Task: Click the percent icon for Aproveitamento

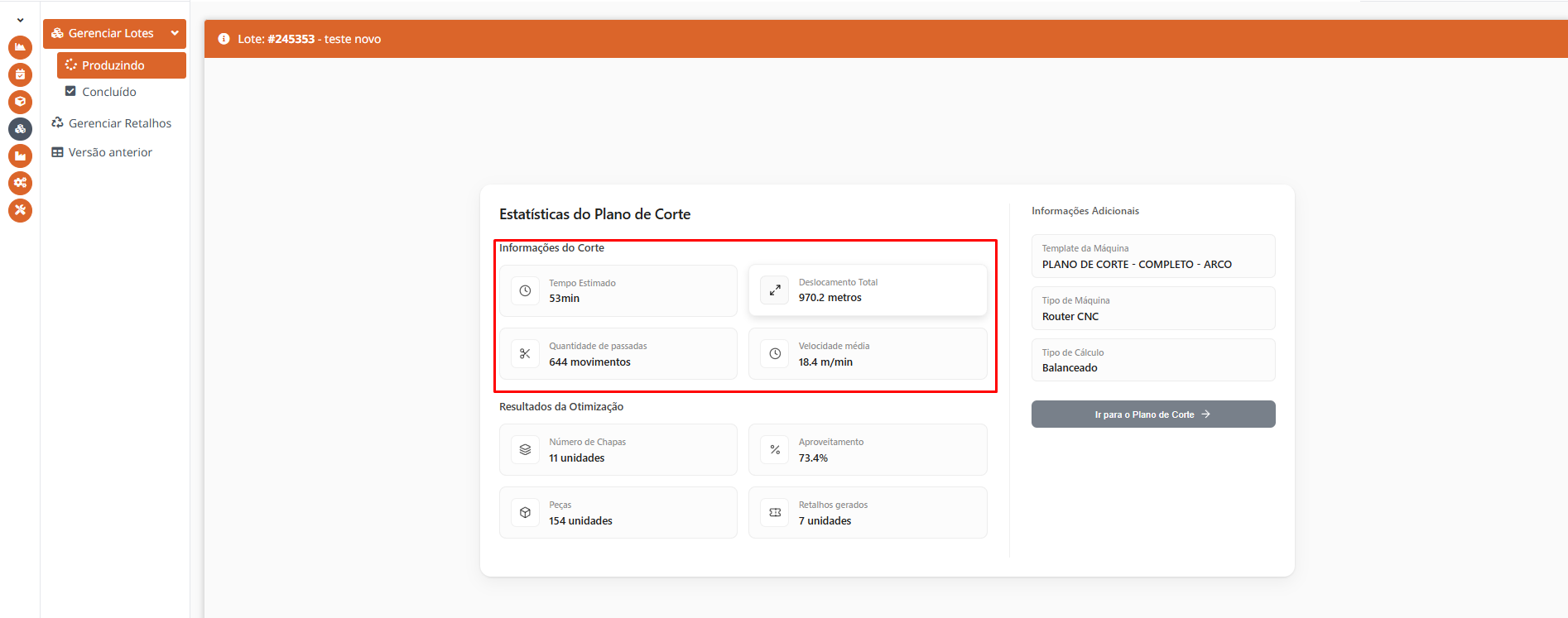Action: pos(775,450)
